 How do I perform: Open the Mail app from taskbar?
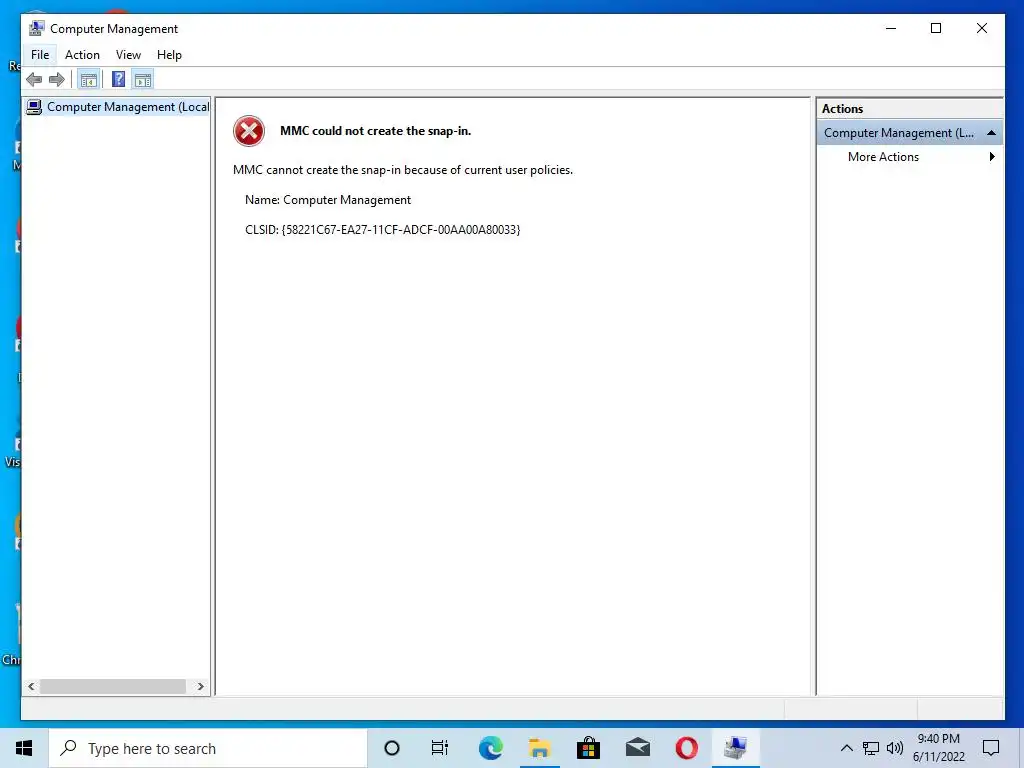(637, 748)
